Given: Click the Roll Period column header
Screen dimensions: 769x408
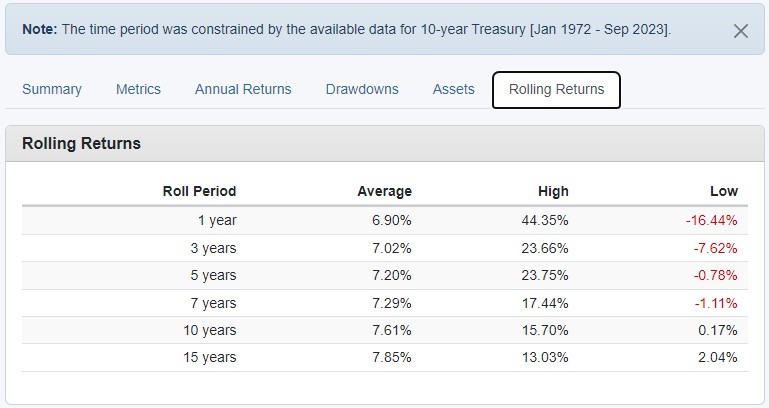Looking at the screenshot, I should tap(199, 191).
